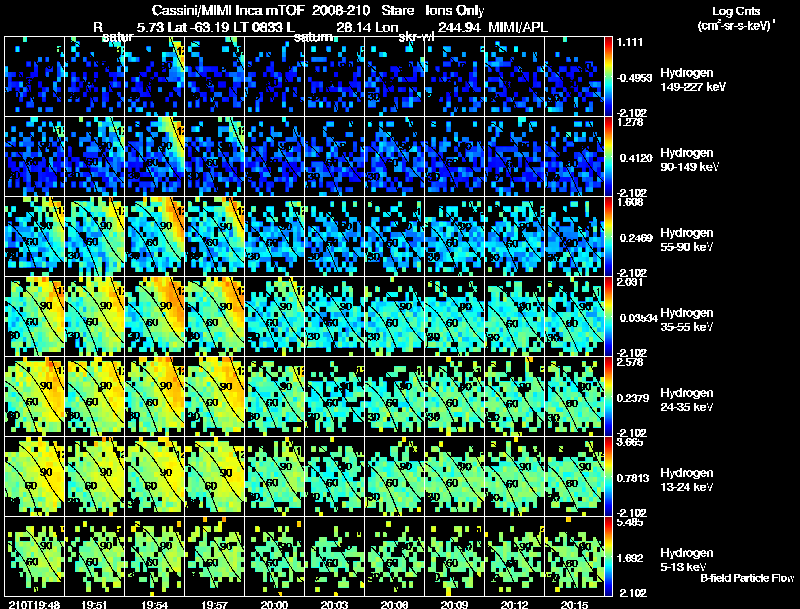Open the 149-227 keV image at 20:15

click(574, 76)
